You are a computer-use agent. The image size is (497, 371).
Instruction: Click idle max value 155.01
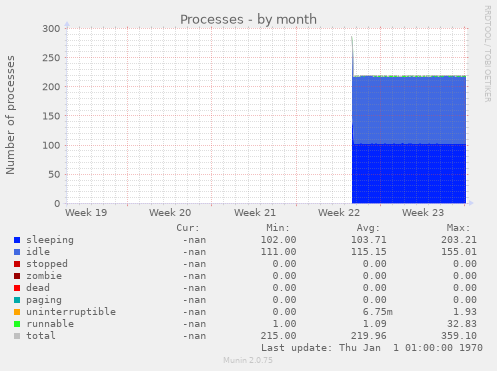tap(459, 252)
